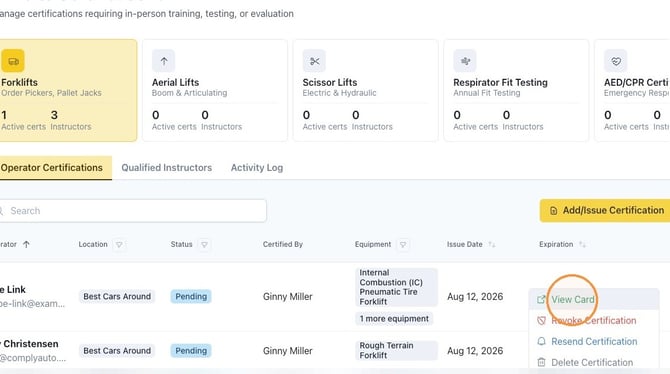Click the Pending status in Link row
The width and height of the screenshot is (670, 374).
click(x=191, y=297)
